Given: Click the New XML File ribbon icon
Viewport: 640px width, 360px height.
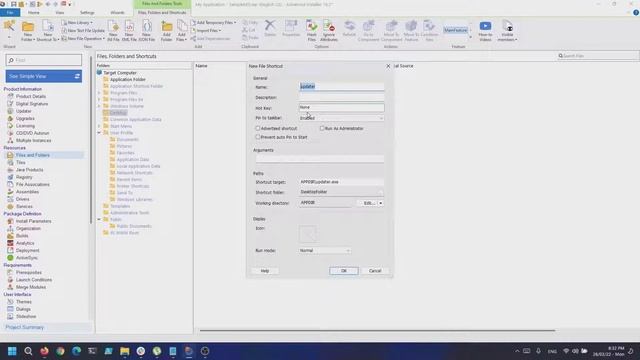Looking at the screenshot, I should (129, 31).
